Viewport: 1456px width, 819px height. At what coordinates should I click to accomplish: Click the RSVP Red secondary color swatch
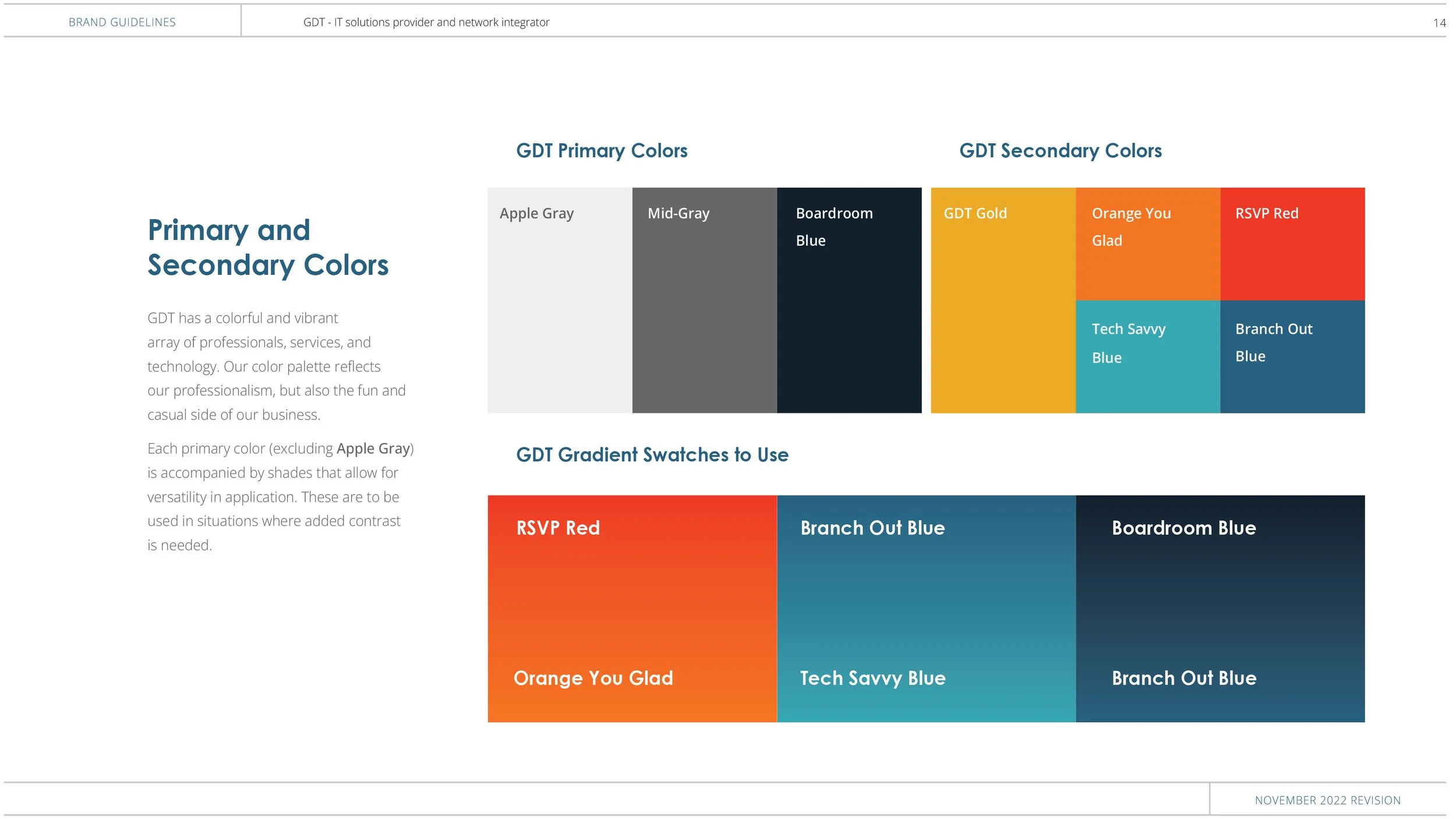tap(1292, 244)
